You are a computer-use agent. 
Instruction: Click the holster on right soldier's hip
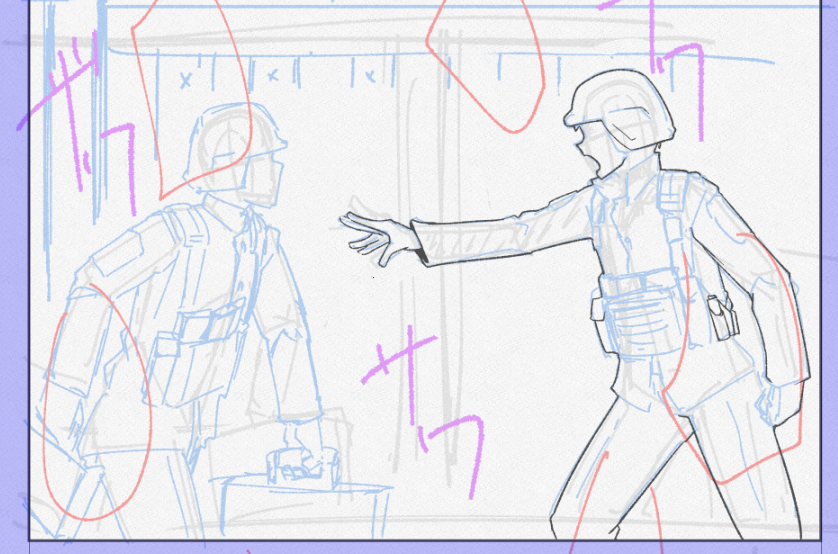pyautogui.click(x=723, y=316)
